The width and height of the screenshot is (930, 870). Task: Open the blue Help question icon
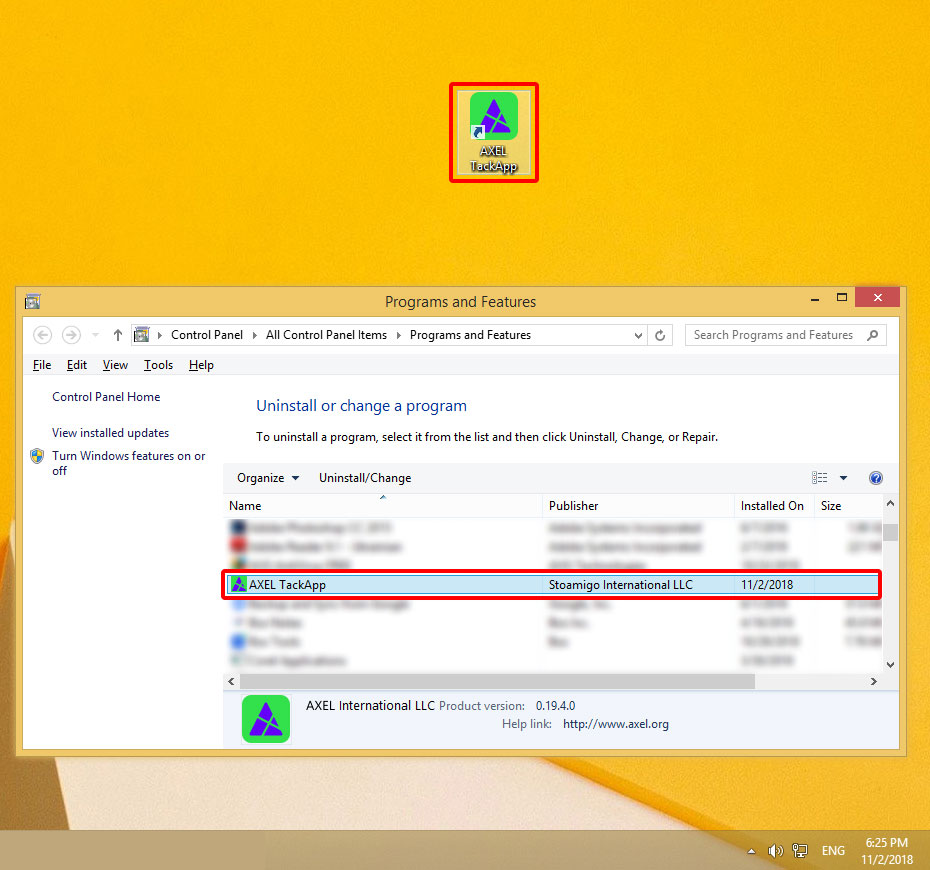point(875,478)
